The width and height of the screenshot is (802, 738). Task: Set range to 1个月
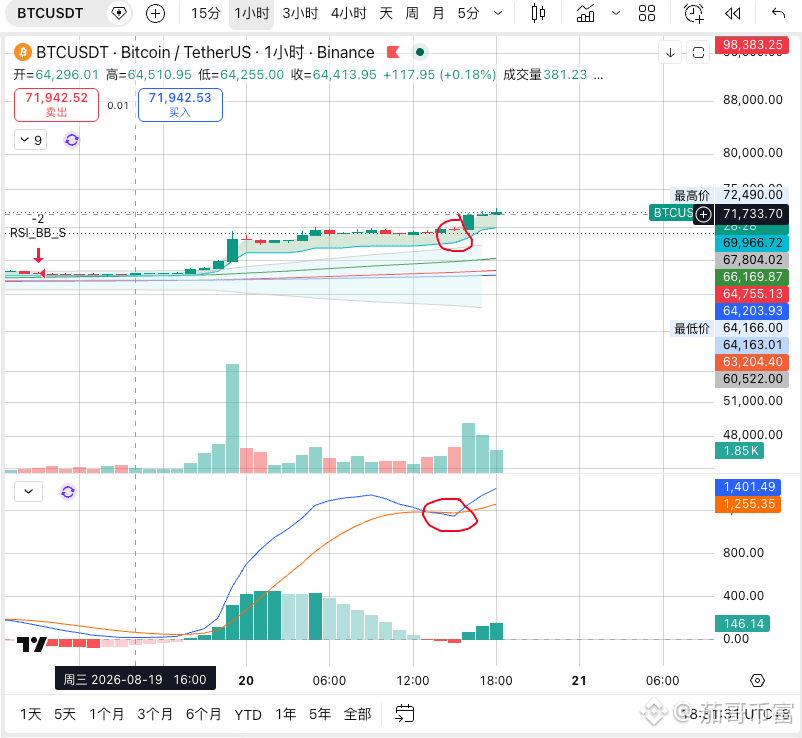pos(106,714)
